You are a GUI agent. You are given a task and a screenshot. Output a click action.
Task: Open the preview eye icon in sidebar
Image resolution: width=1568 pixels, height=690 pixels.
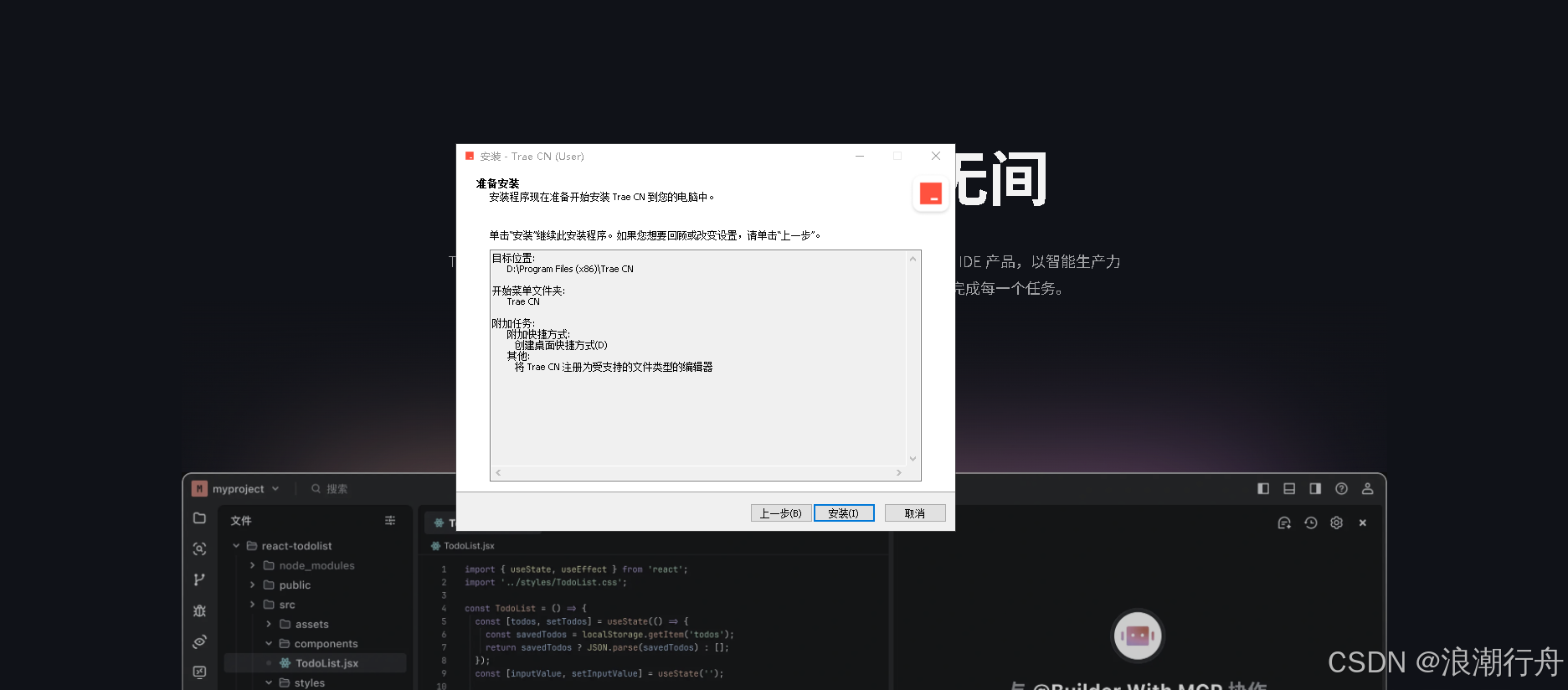pos(199,641)
